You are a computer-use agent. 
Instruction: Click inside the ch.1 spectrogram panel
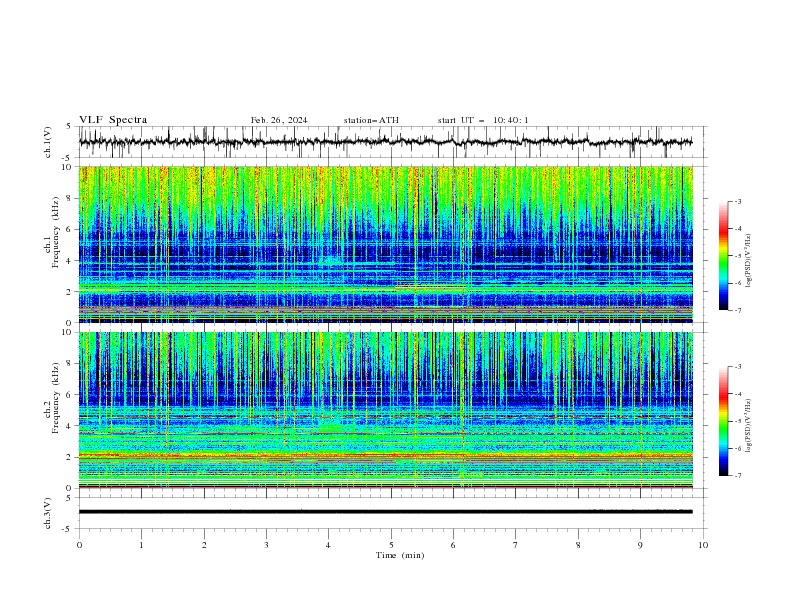385,244
